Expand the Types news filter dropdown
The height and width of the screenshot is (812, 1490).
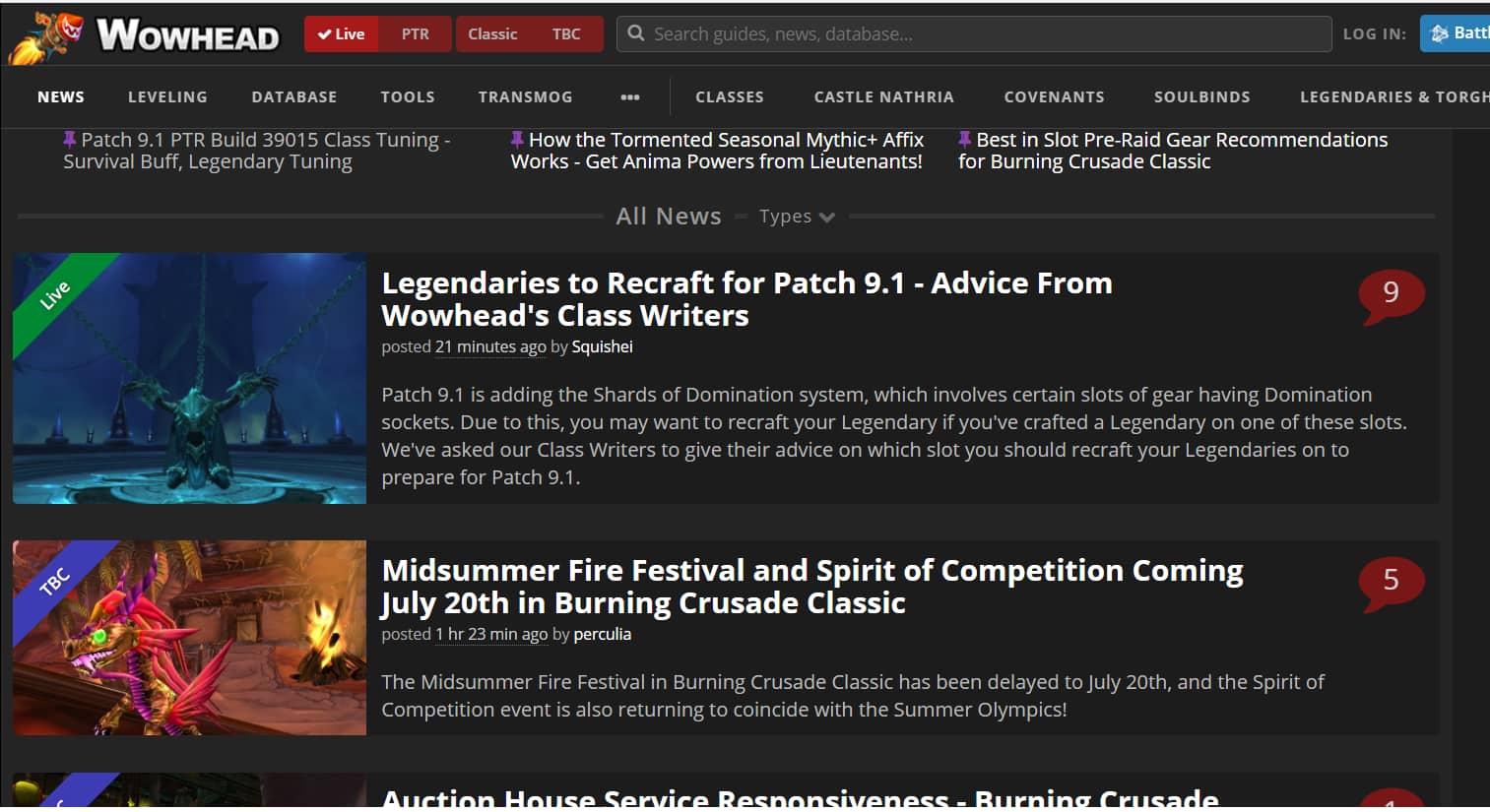(x=797, y=217)
